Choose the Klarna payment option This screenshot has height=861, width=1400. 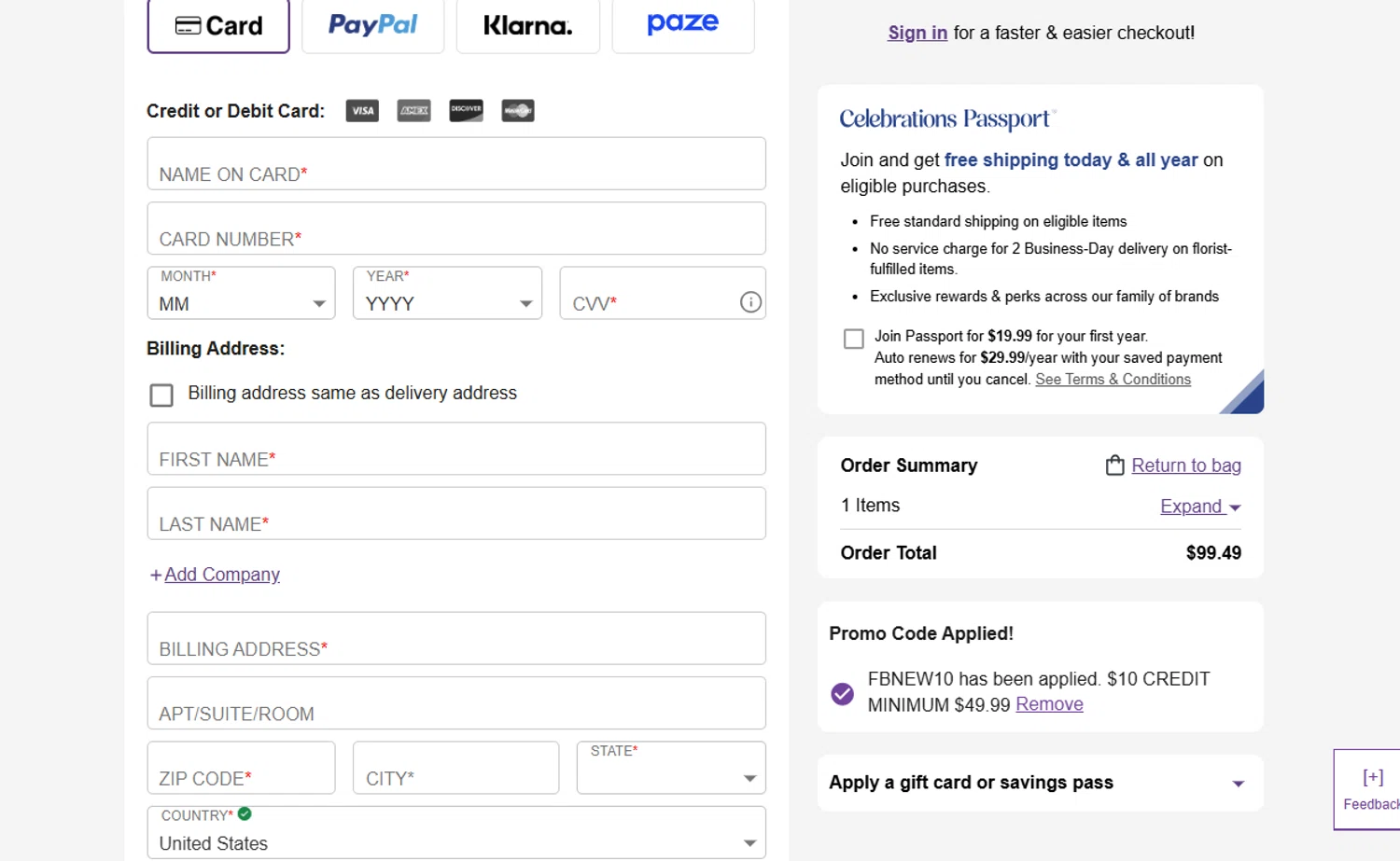click(x=527, y=25)
